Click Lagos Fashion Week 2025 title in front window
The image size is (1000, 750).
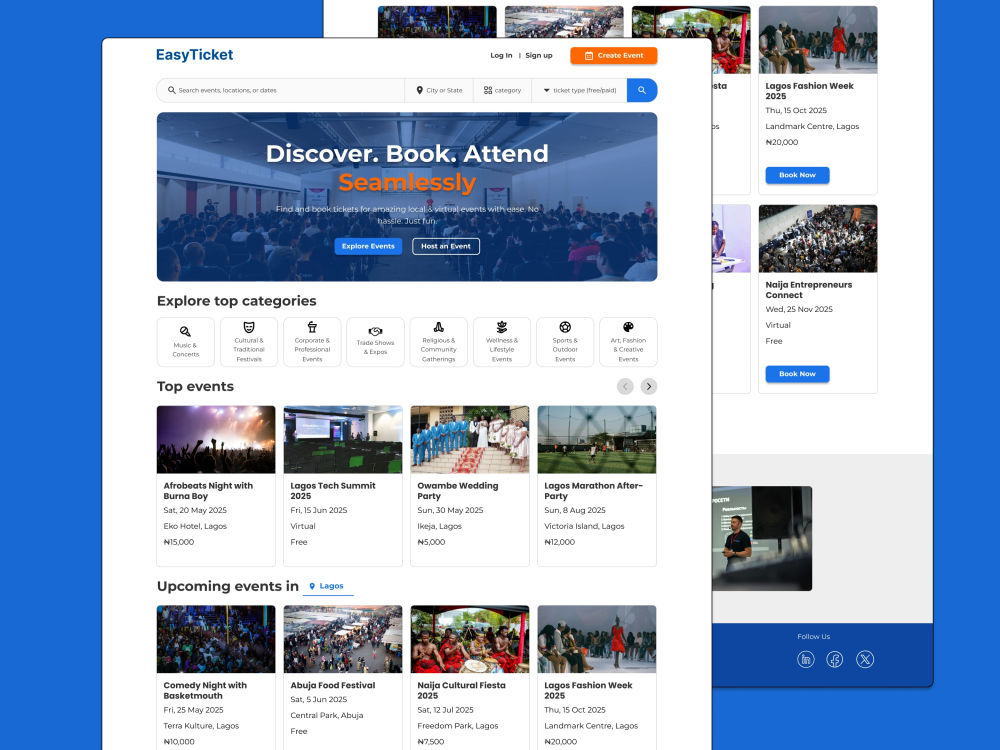point(588,690)
